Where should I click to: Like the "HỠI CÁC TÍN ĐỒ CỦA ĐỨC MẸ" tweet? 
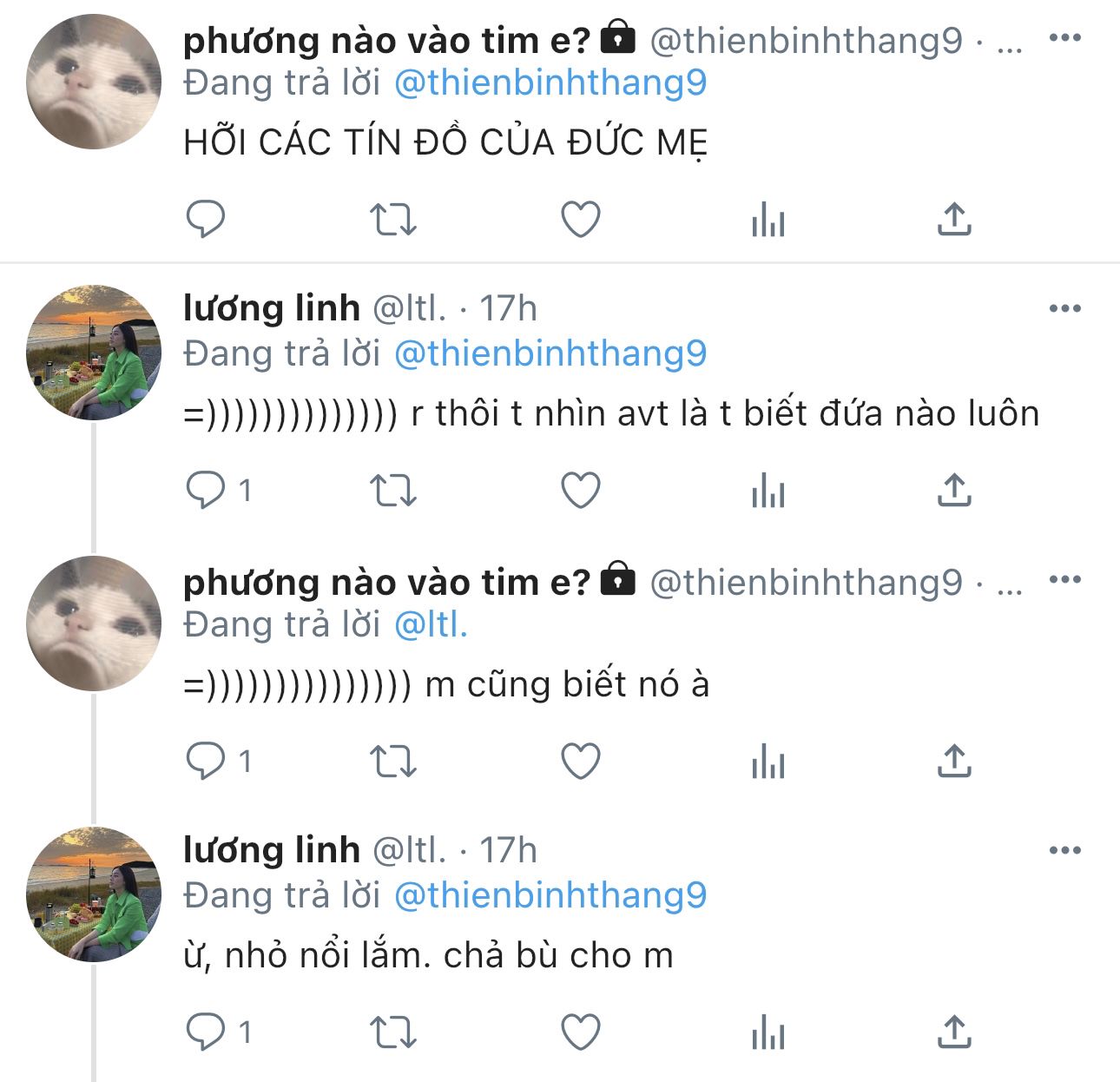coord(581,219)
